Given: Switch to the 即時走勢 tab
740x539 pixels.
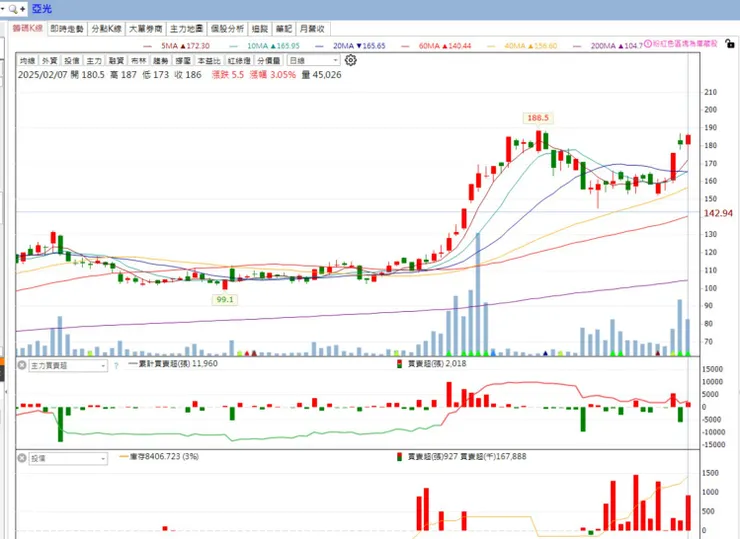Looking at the screenshot, I should 67,29.
